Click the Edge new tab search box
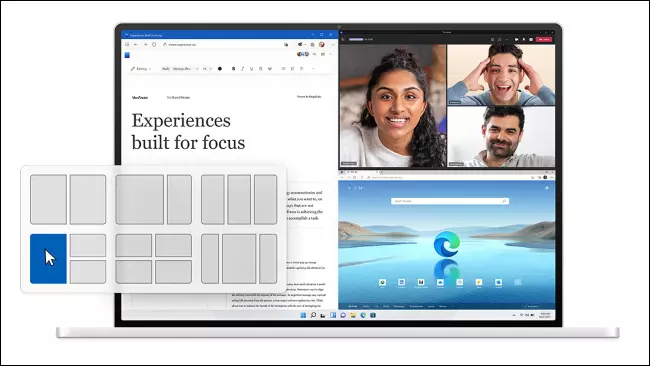The width and height of the screenshot is (650, 366). pos(450,201)
